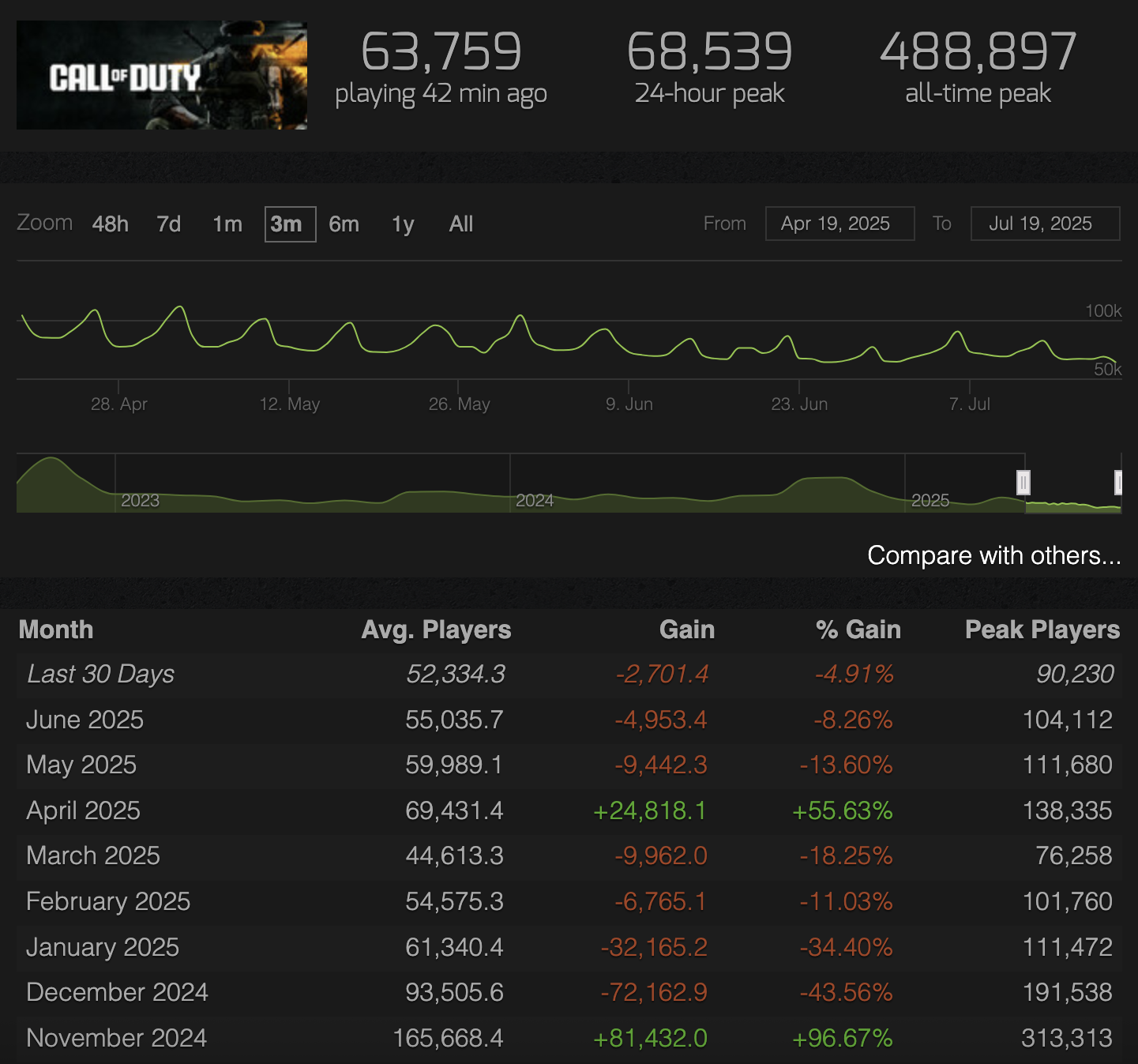Click the % Gain column header
Image resolution: width=1138 pixels, height=1064 pixels.
[858, 630]
